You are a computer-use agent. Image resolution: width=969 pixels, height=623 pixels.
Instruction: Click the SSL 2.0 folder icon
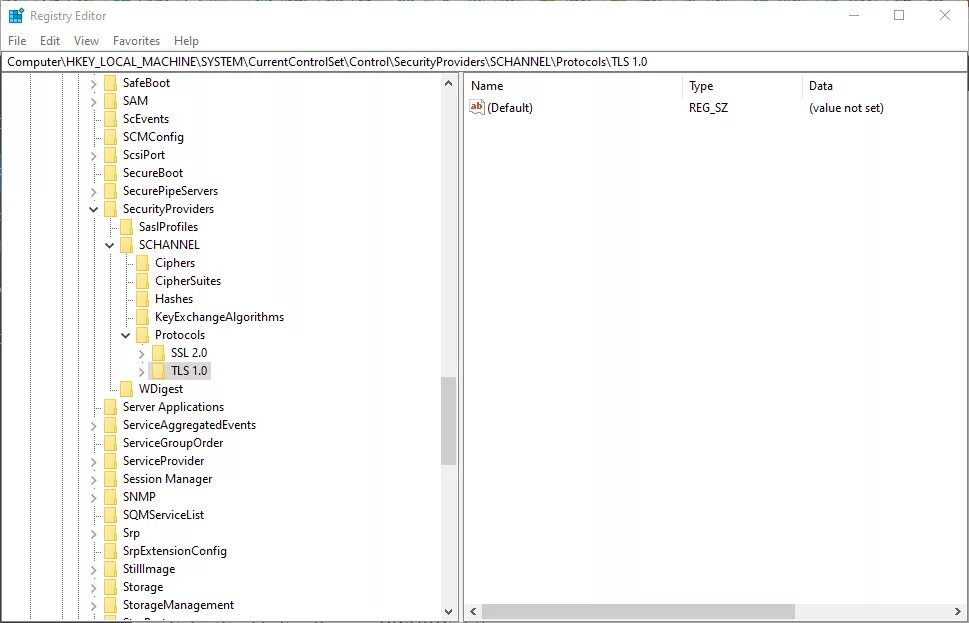[x=158, y=352]
